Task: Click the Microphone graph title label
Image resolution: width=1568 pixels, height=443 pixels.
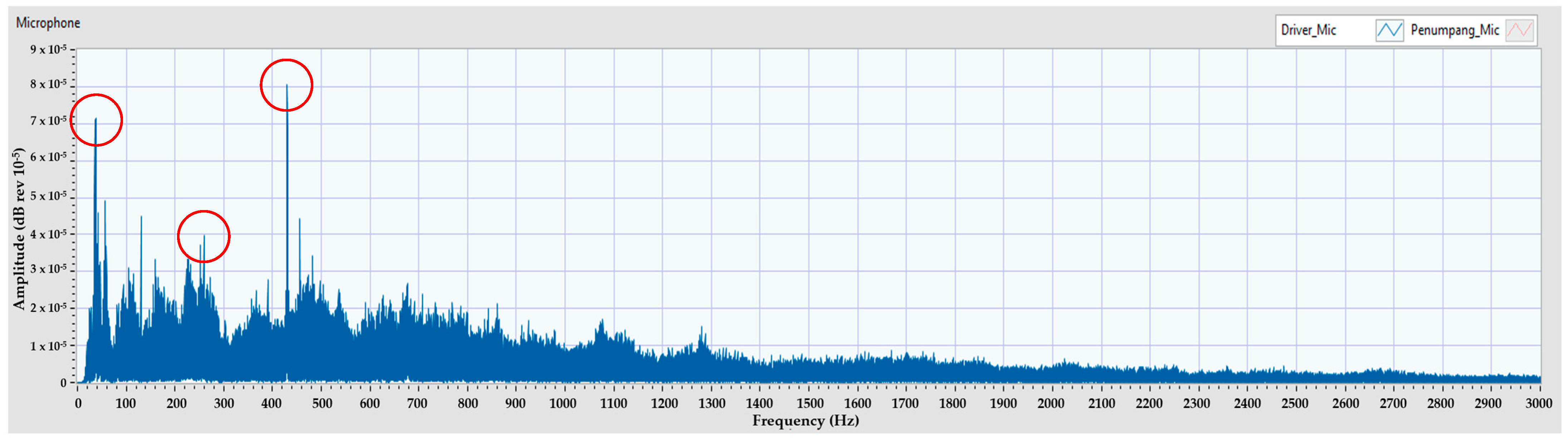Action: (x=48, y=23)
